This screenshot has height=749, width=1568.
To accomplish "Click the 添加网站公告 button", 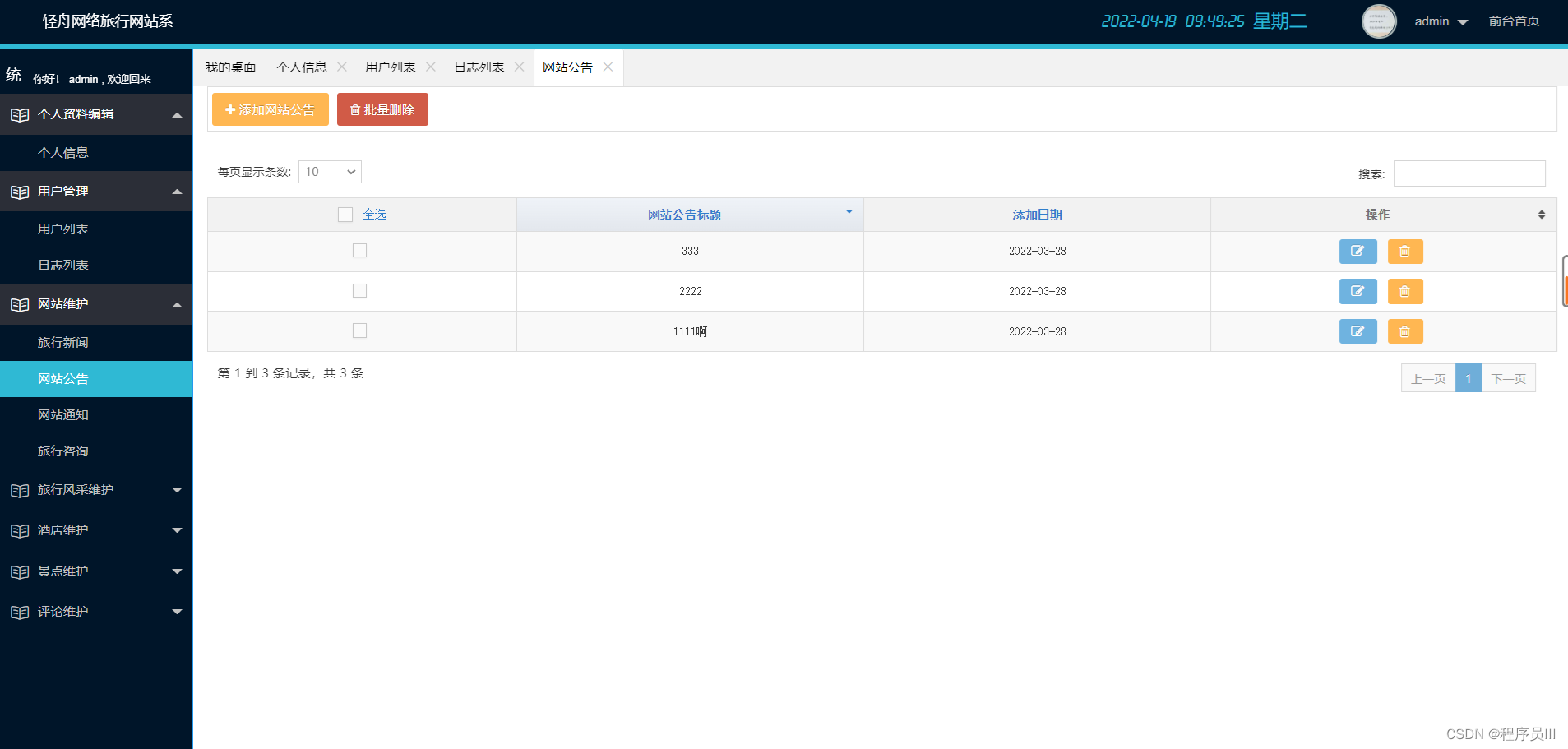I will coord(270,109).
